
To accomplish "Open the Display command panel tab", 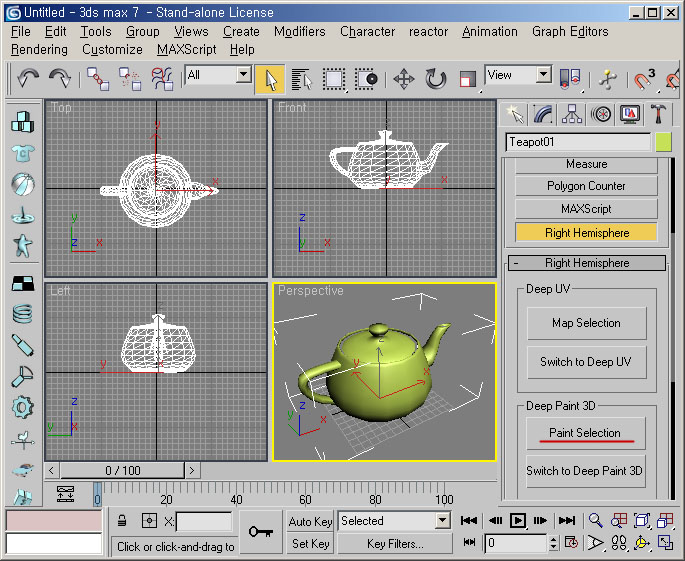I will (630, 114).
